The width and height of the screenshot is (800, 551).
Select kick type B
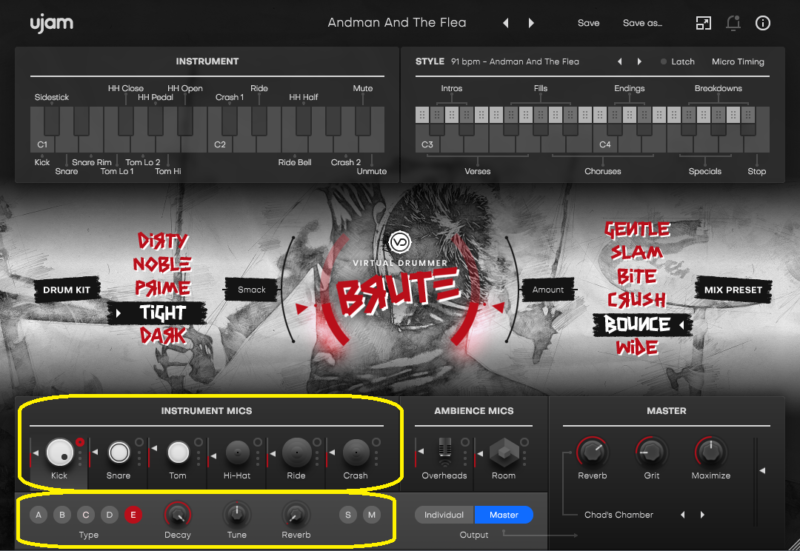coord(62,515)
